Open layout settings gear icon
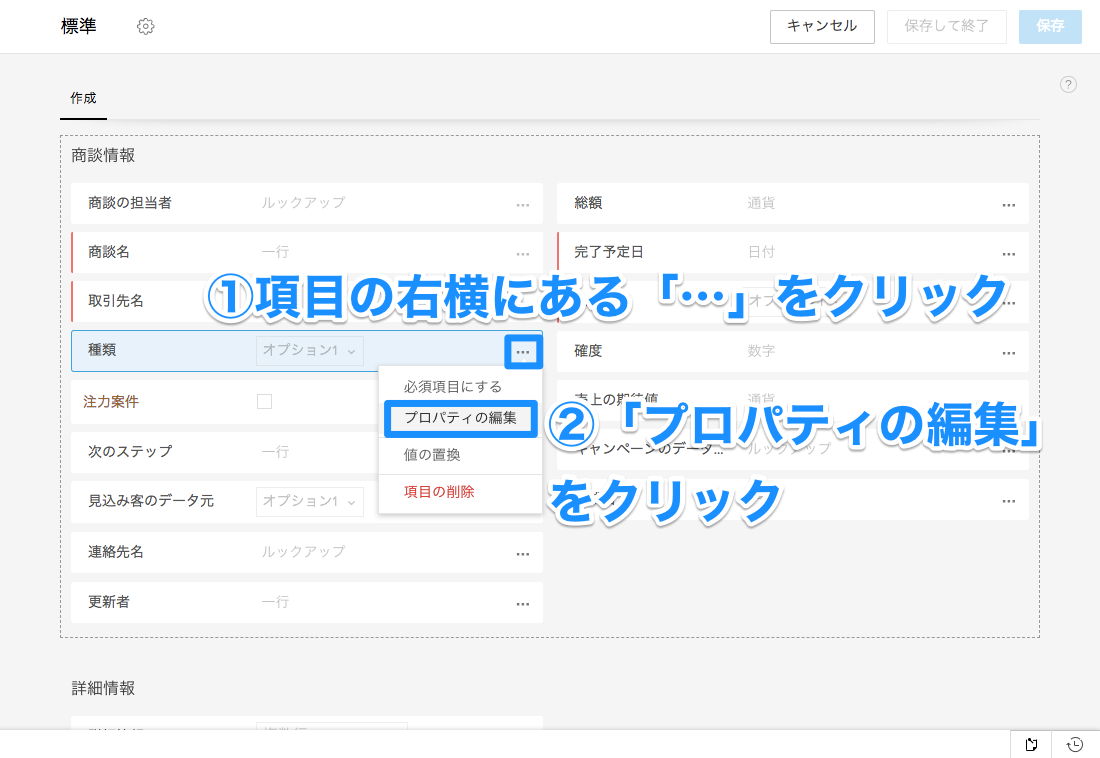 (x=145, y=27)
